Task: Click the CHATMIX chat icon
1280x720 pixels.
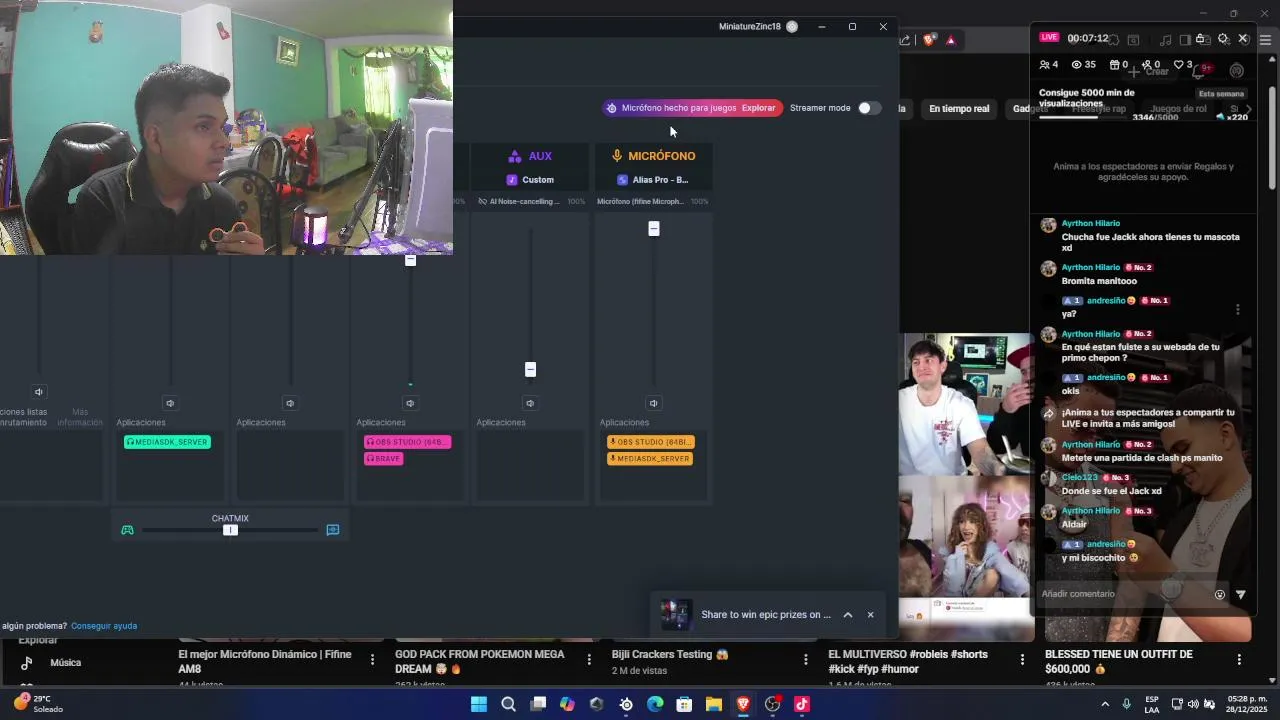Action: [x=333, y=530]
